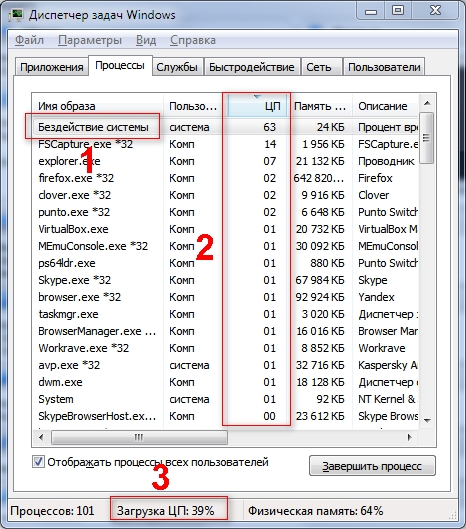466x529 pixels.
Task: Select the firefox.exe *32 process row
Action: 225,178
